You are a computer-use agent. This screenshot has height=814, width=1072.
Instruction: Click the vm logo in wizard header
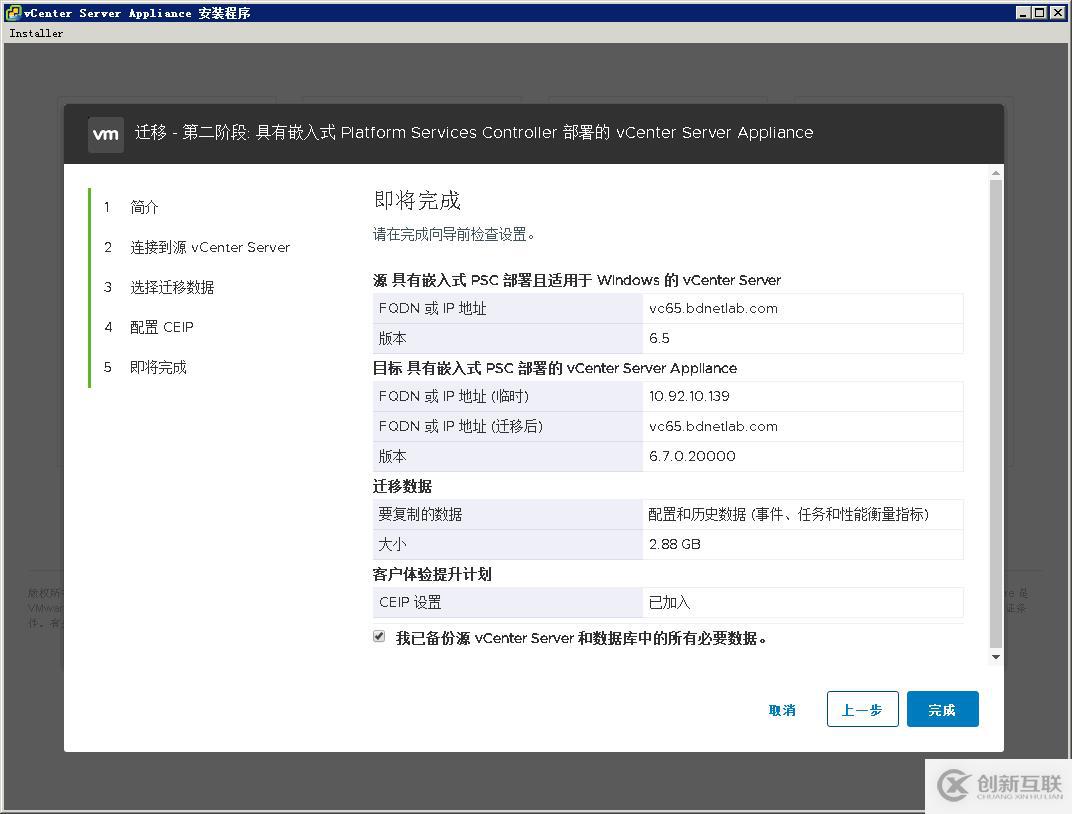pyautogui.click(x=106, y=134)
